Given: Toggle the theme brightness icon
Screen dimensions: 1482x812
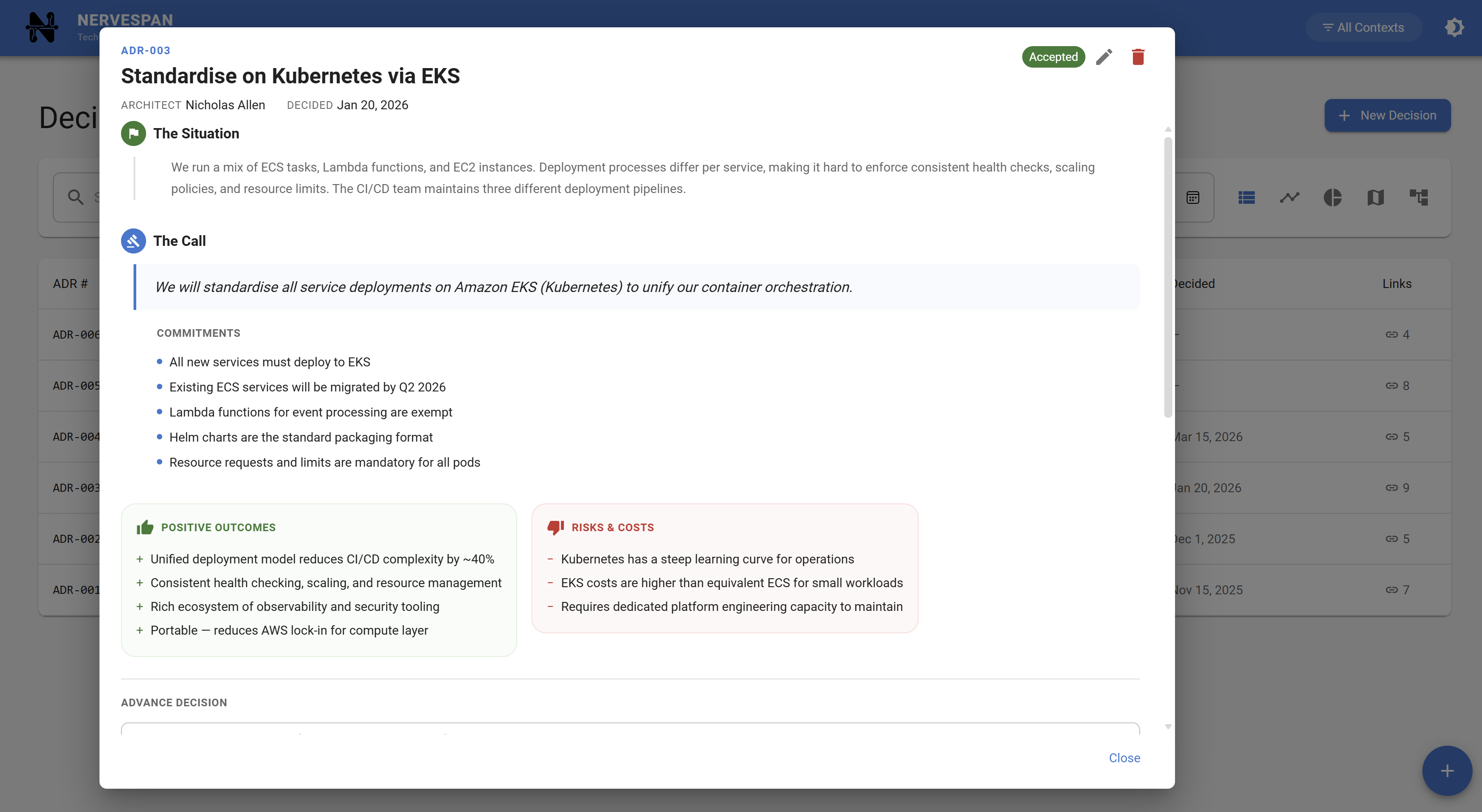Looking at the screenshot, I should [1454, 28].
